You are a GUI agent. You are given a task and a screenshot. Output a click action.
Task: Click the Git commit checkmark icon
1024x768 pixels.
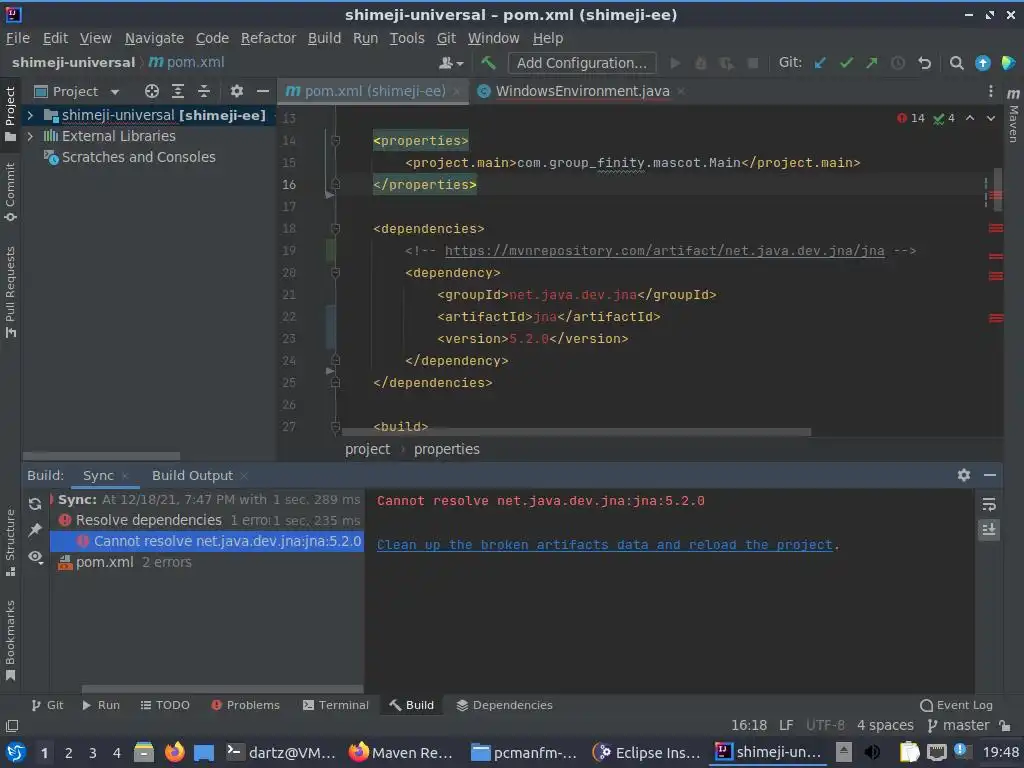point(846,63)
